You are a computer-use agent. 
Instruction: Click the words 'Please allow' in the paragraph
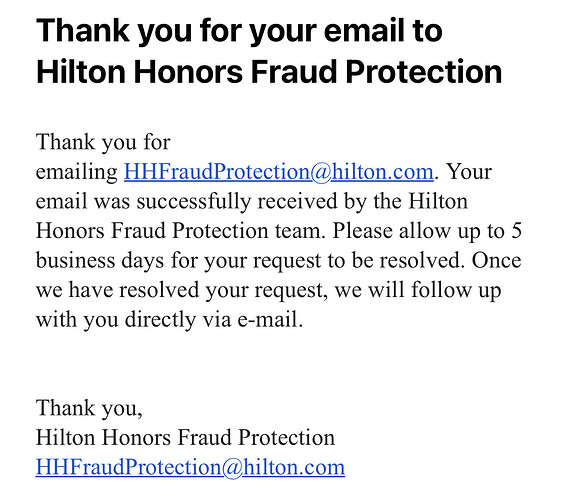coord(392,231)
